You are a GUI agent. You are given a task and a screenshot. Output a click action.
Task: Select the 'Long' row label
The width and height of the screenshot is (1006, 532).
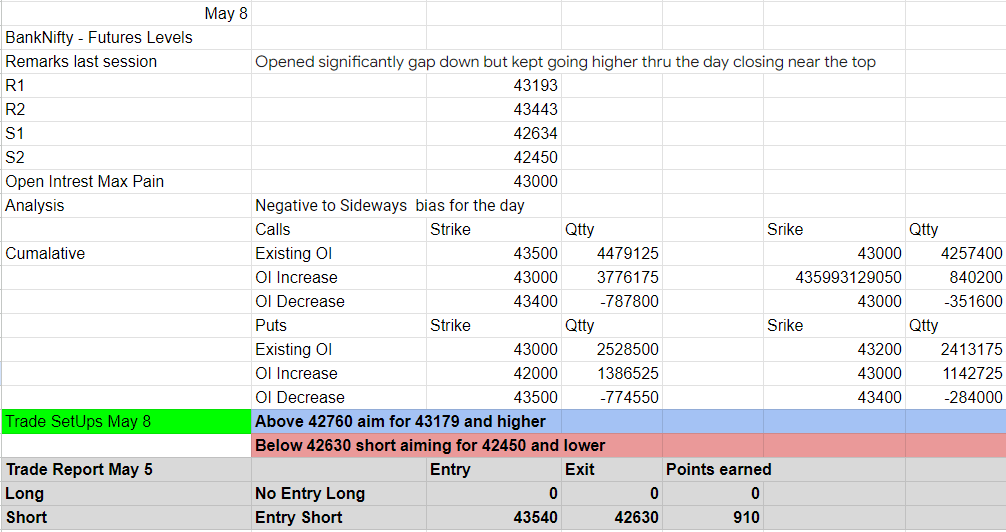tap(126, 494)
